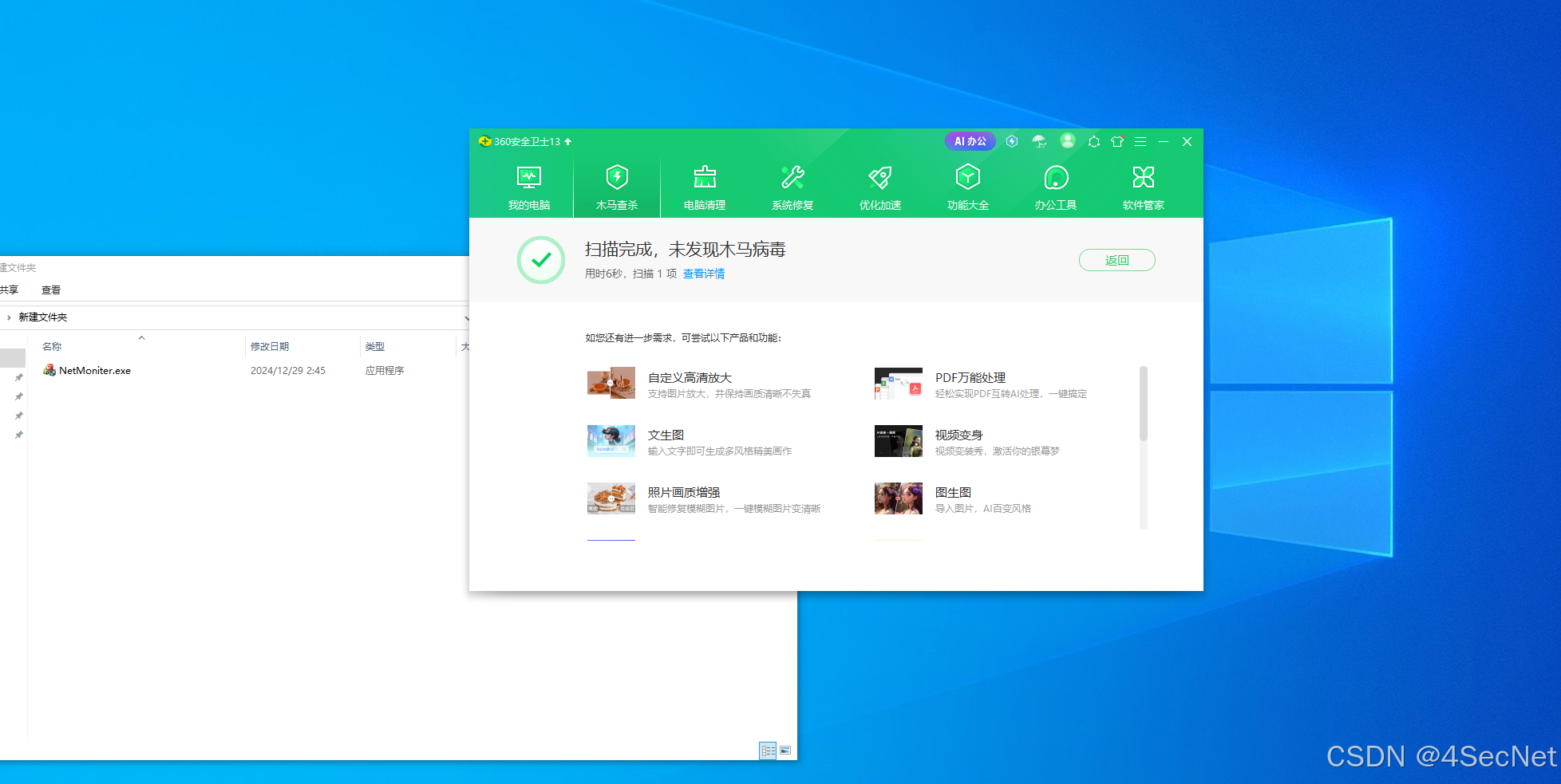Open the 查看详情 link
Viewport: 1561px width, 784px height.
(x=704, y=274)
